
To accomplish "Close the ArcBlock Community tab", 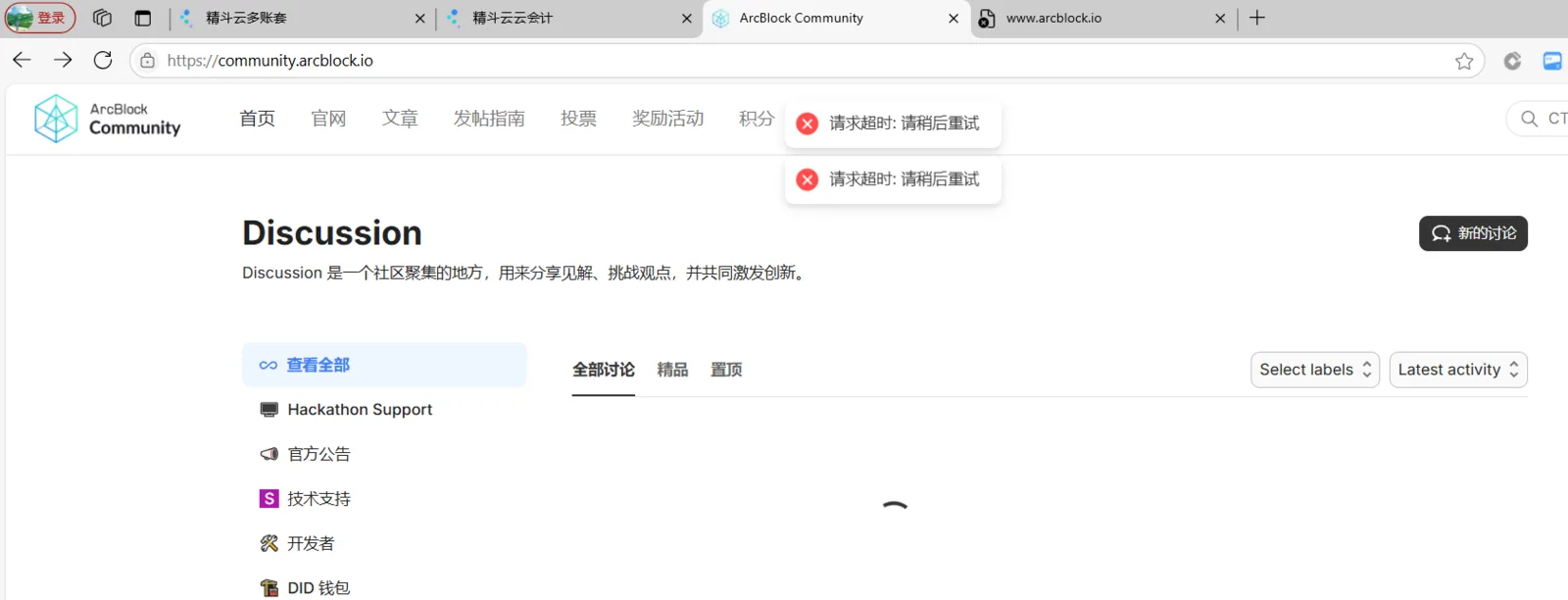I will [954, 18].
